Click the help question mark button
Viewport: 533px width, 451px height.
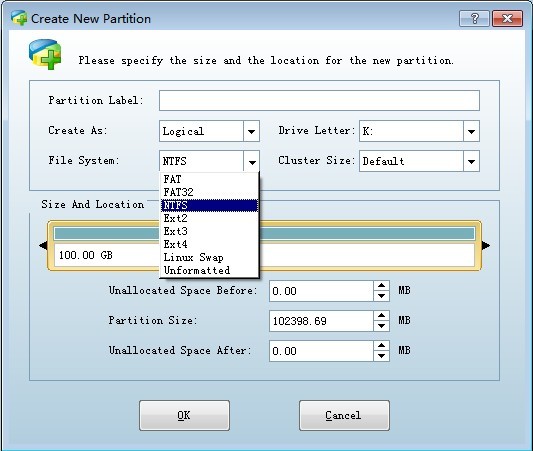tap(474, 18)
